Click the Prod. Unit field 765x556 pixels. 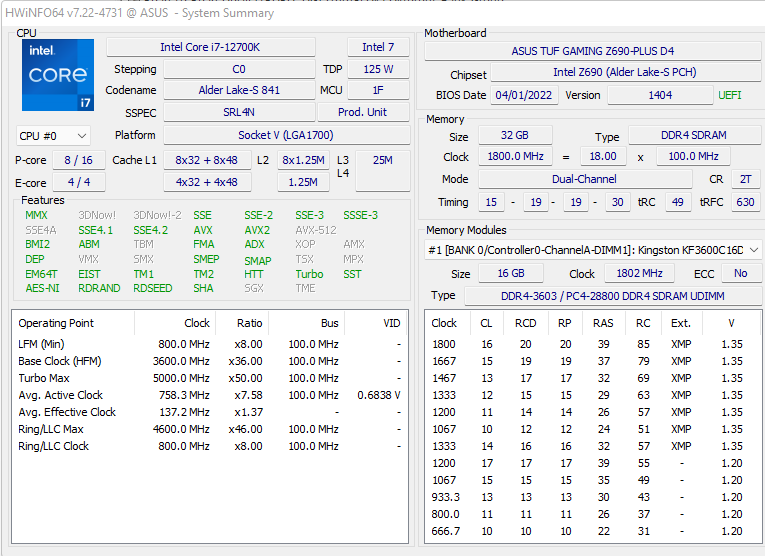coord(363,112)
